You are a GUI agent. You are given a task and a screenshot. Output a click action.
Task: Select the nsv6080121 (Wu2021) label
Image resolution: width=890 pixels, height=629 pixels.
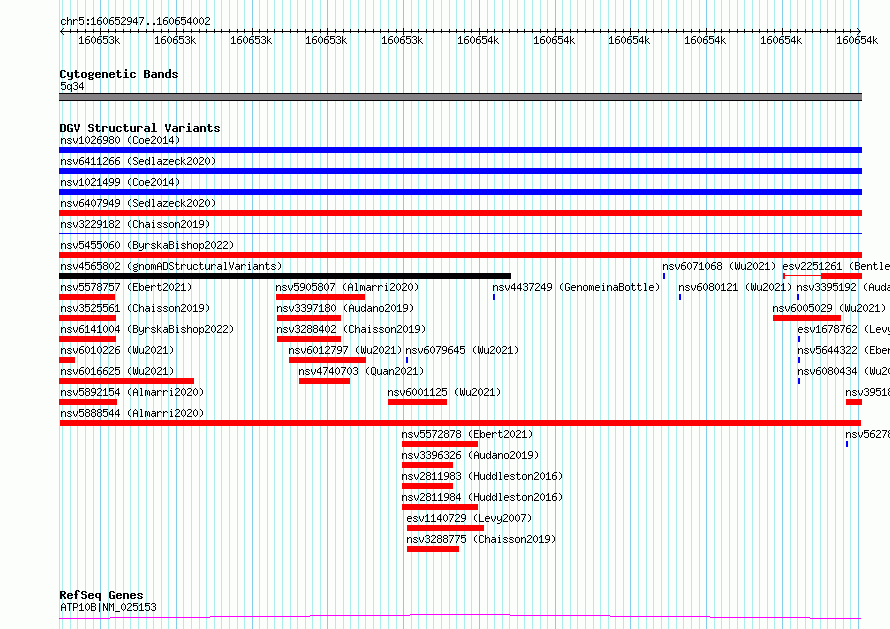click(735, 287)
